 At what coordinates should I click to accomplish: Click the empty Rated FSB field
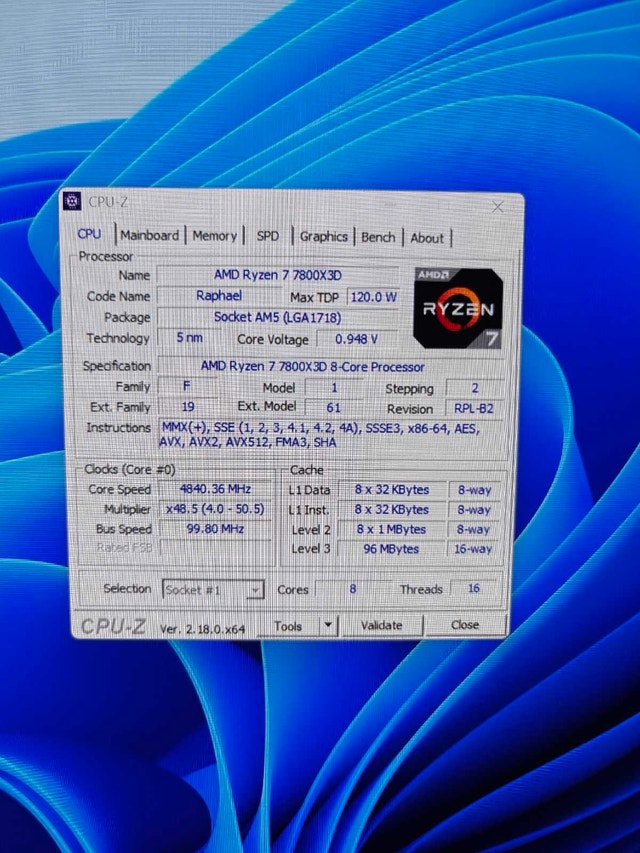click(x=215, y=547)
